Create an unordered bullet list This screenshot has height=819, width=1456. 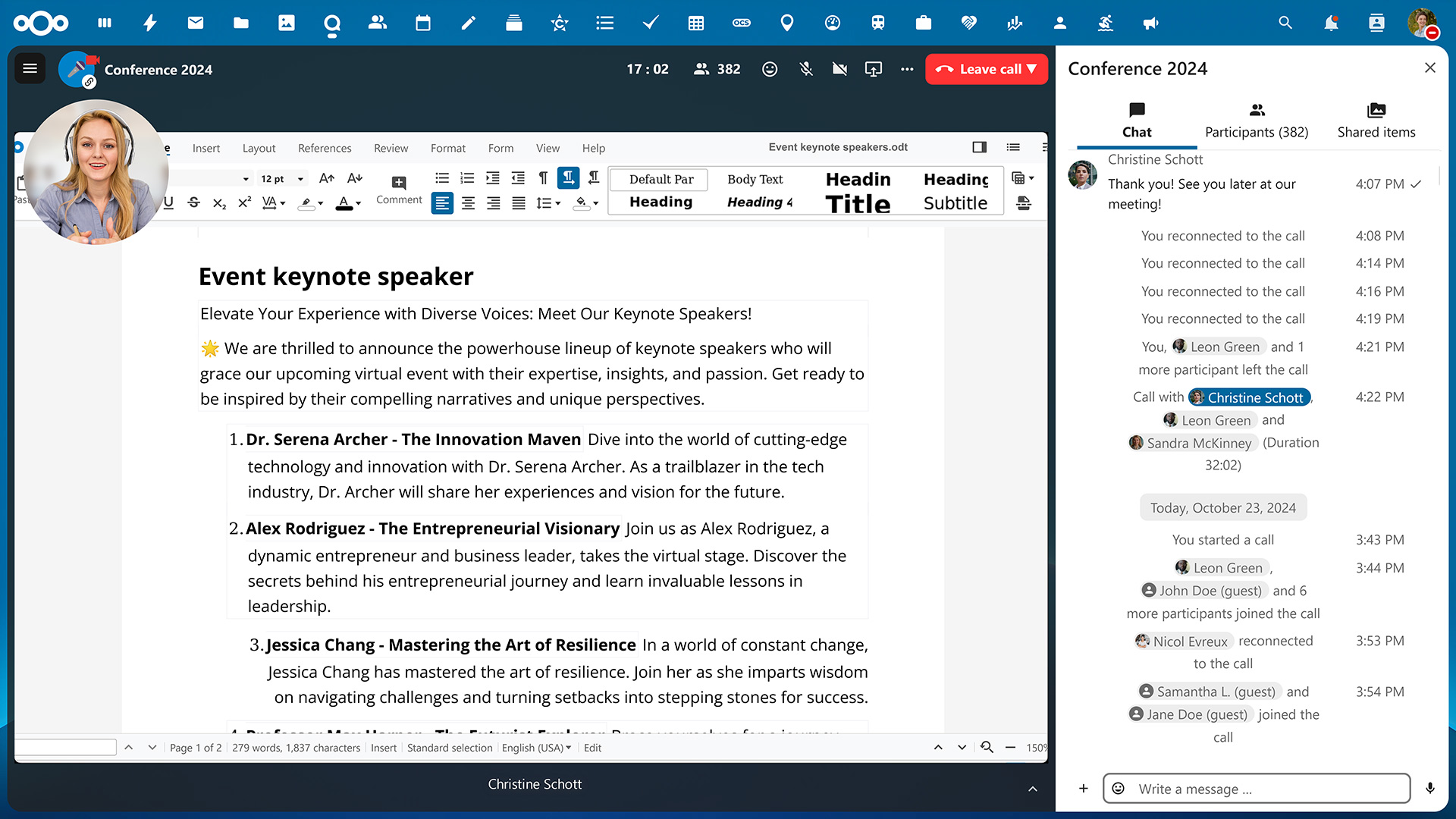(x=442, y=178)
